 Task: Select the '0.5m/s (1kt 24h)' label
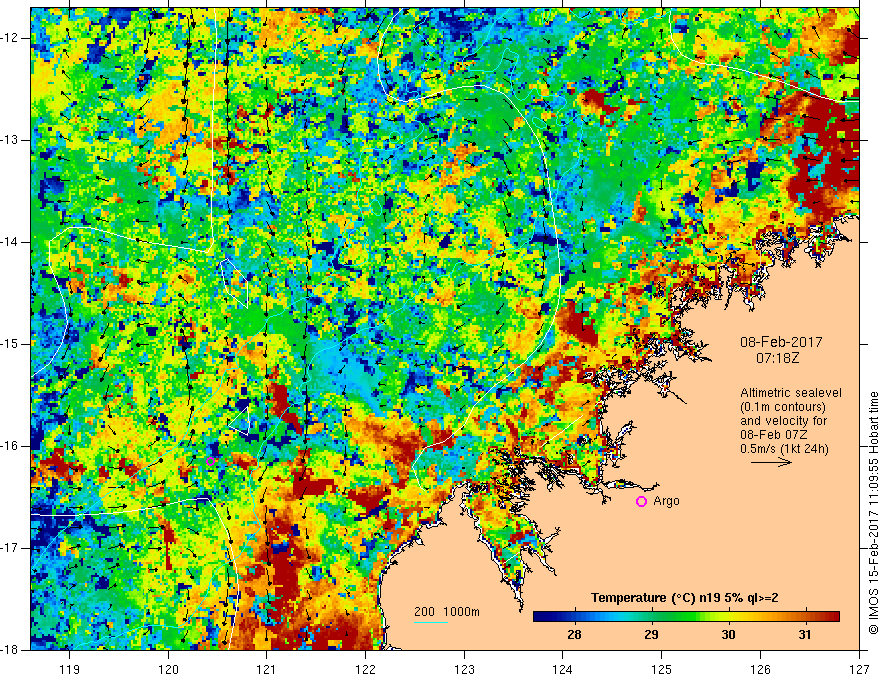(784, 449)
